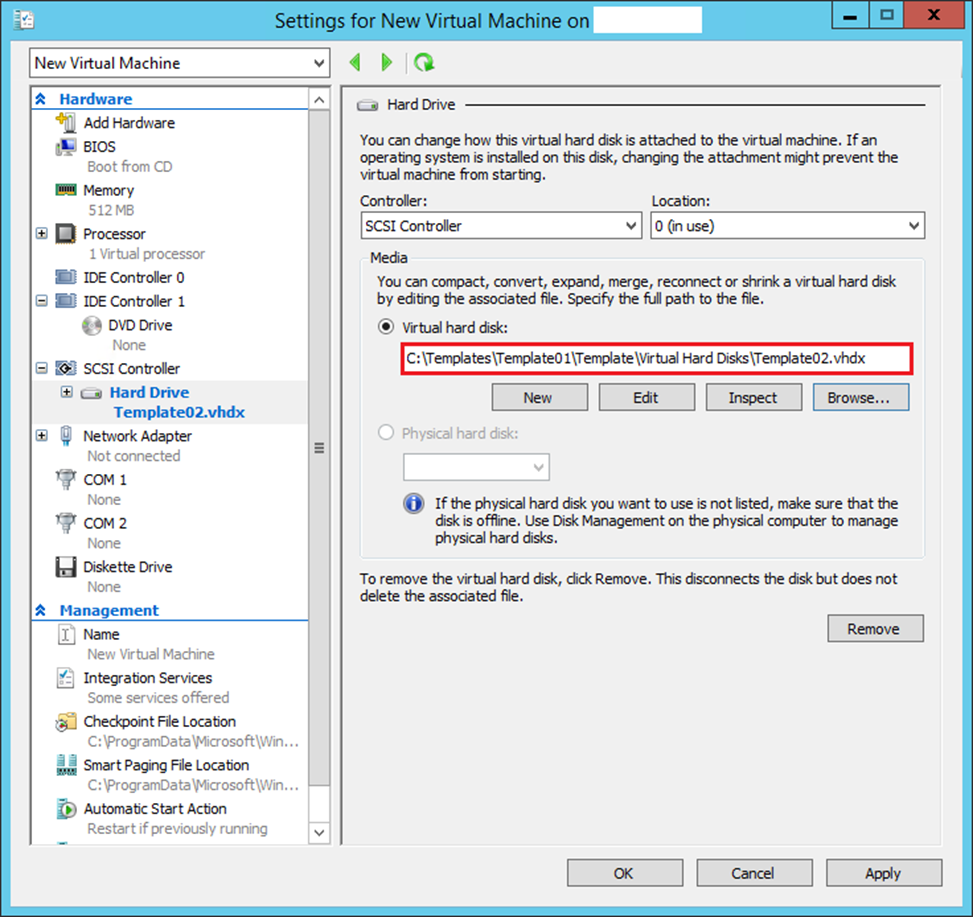Select DVD Drive in the tree

tap(140, 325)
